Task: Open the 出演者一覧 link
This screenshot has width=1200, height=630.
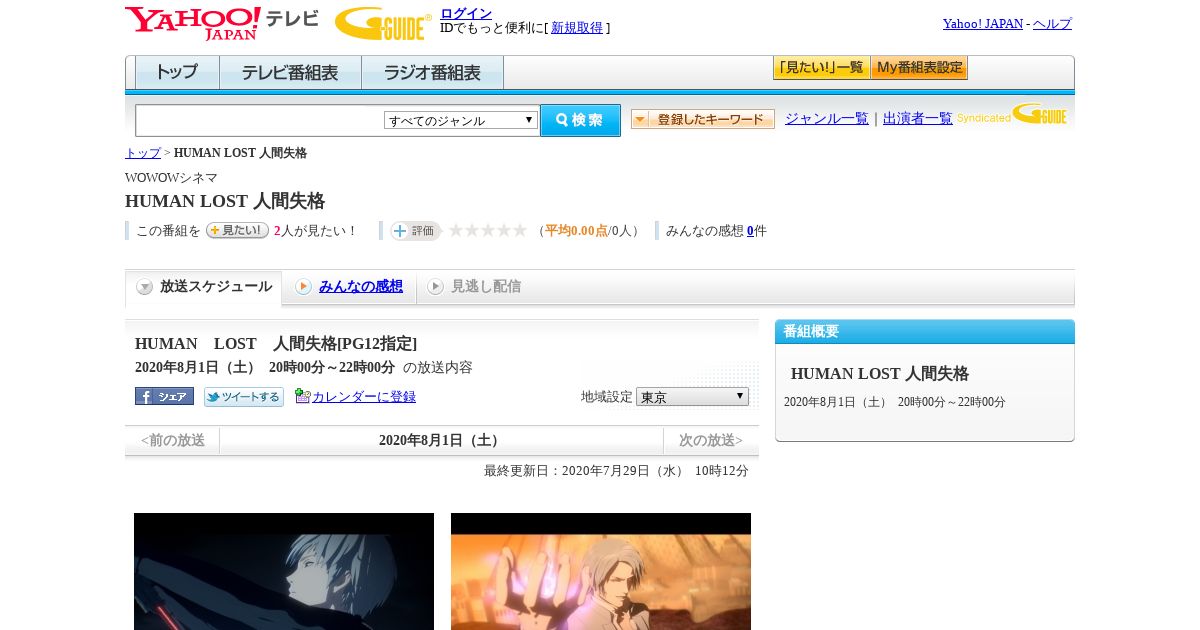Action: (x=918, y=119)
